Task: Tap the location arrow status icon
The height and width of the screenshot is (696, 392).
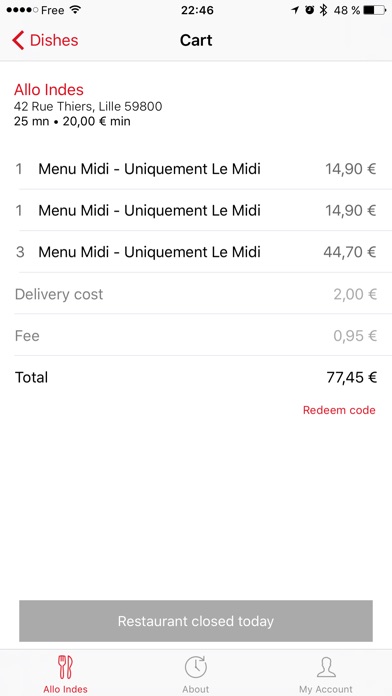Action: pos(295,10)
